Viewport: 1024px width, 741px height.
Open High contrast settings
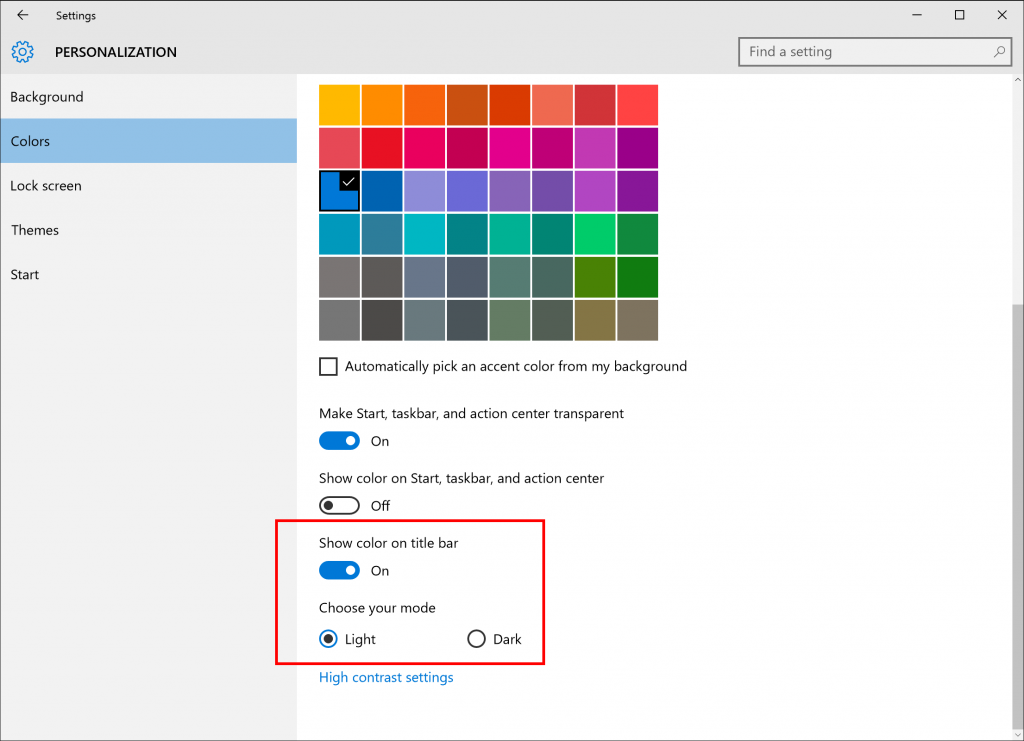point(386,677)
